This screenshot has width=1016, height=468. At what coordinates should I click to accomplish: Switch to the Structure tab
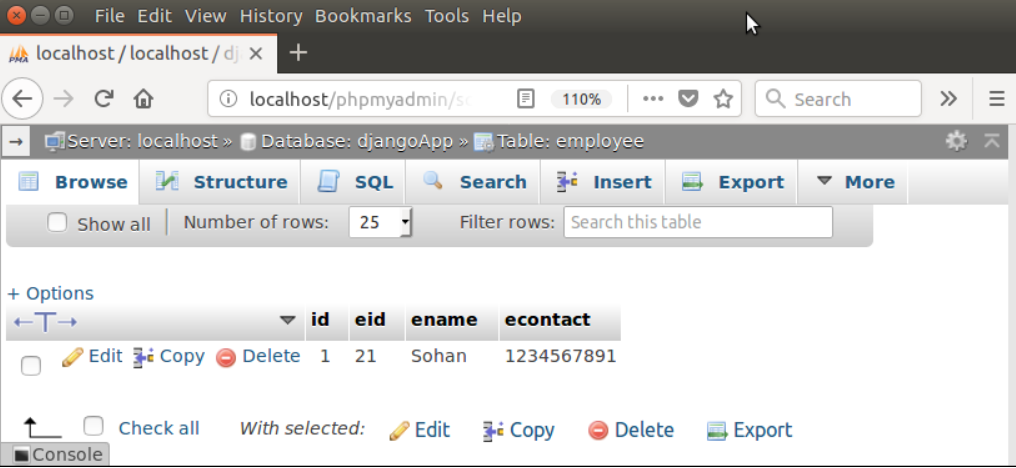(221, 182)
